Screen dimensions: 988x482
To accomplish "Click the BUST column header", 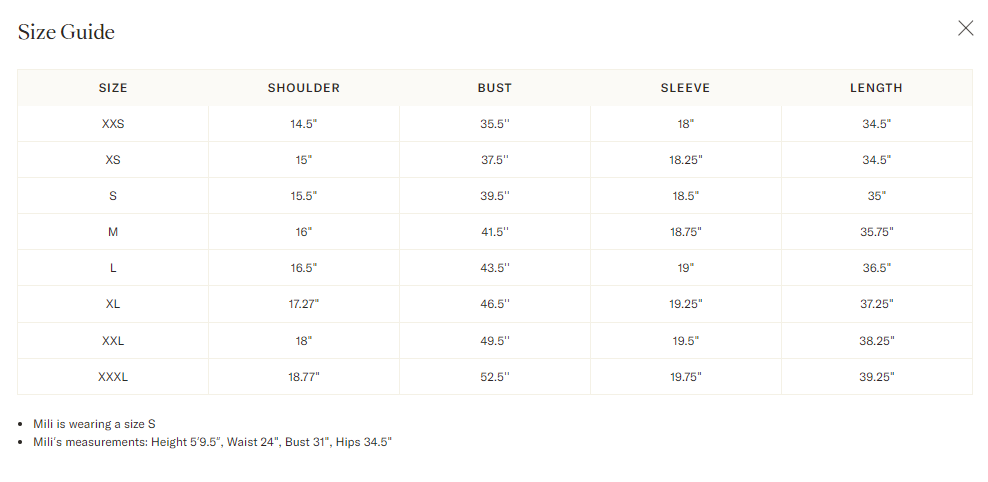I will tap(495, 88).
